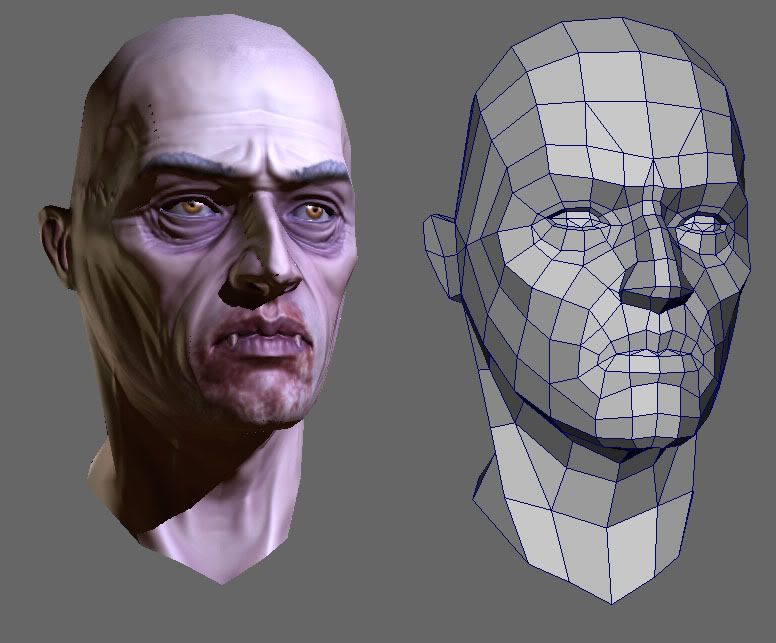Select the wireframe polygon head model
Screen dimensions: 776x643
587,309
